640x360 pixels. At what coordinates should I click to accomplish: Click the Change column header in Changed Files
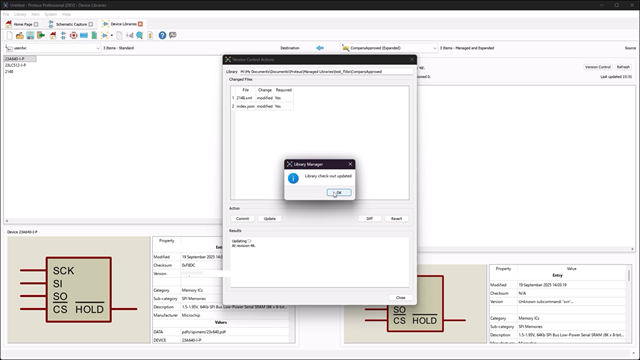(265, 90)
